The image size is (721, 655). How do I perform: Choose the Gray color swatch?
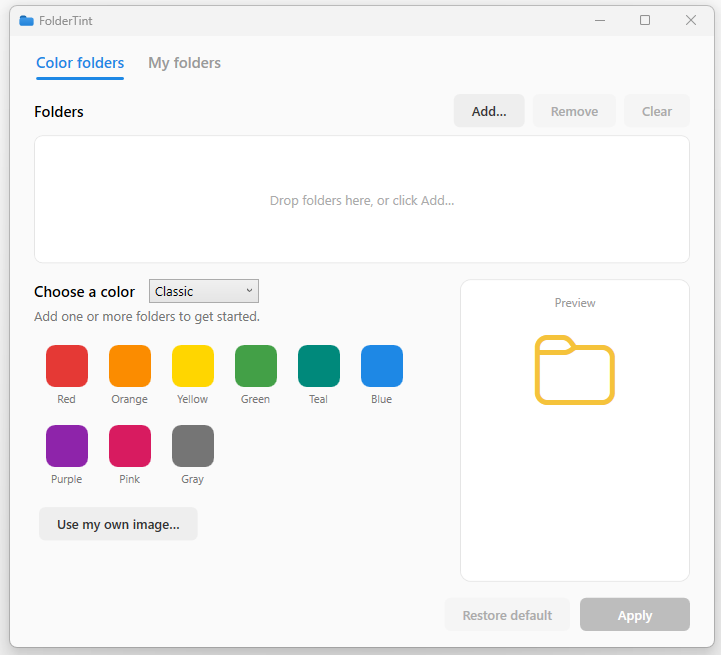193,446
